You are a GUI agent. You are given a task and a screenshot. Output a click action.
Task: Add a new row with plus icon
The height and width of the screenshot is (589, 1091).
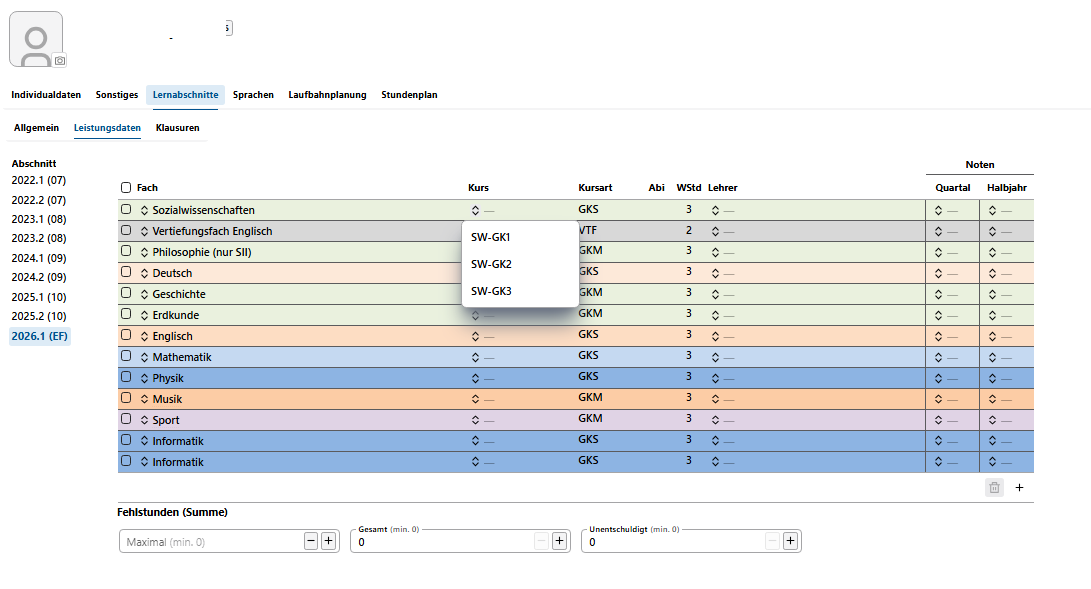[1019, 487]
